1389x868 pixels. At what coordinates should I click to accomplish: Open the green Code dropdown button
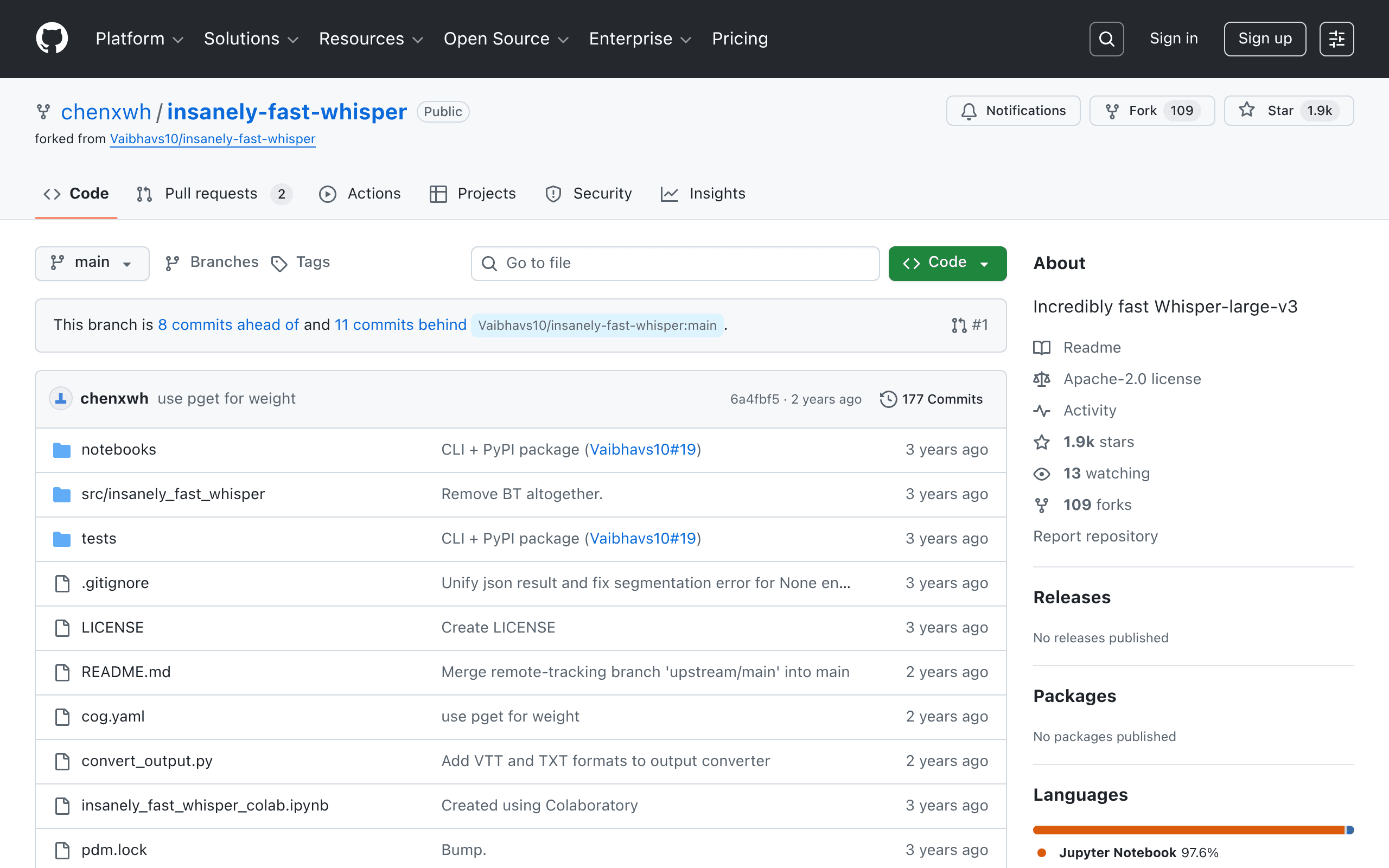(x=947, y=263)
